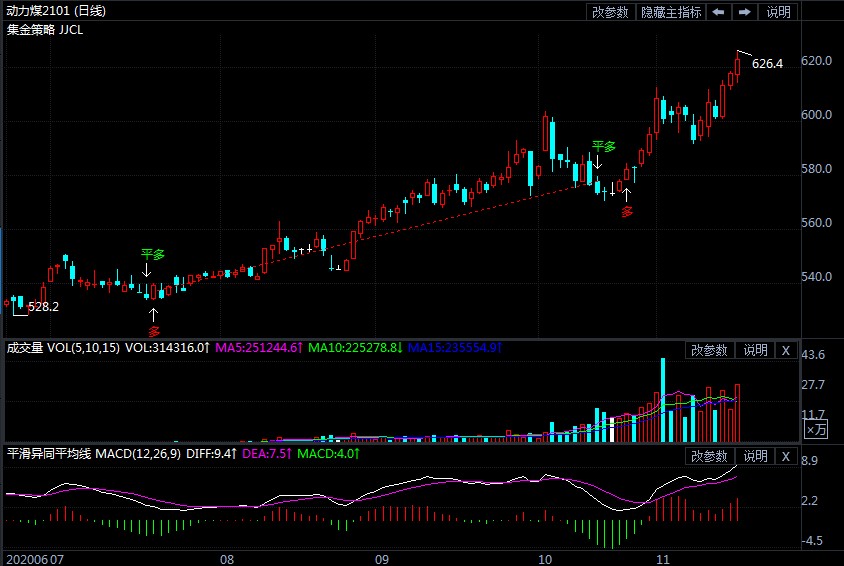Open 改参数 in the MACD panel
Viewport: 844px width, 566px height.
pyautogui.click(x=709, y=456)
